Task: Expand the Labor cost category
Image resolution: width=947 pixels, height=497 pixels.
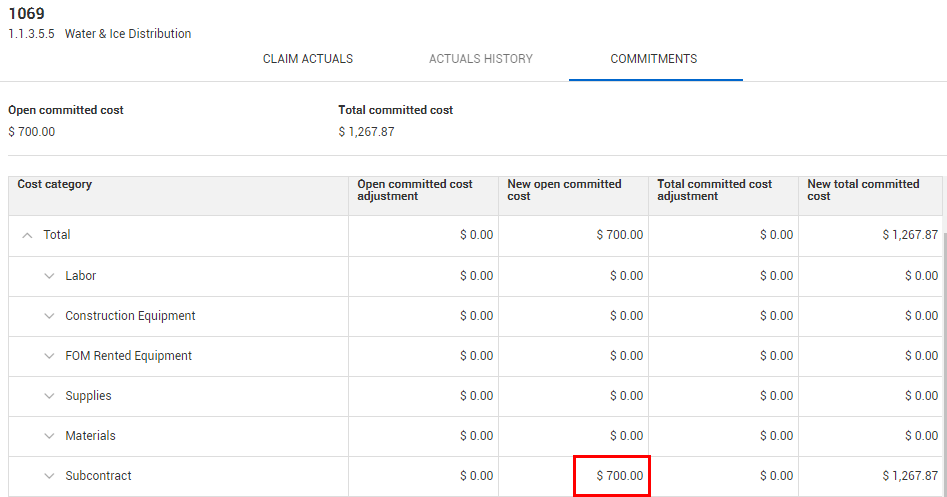Action: coord(49,276)
